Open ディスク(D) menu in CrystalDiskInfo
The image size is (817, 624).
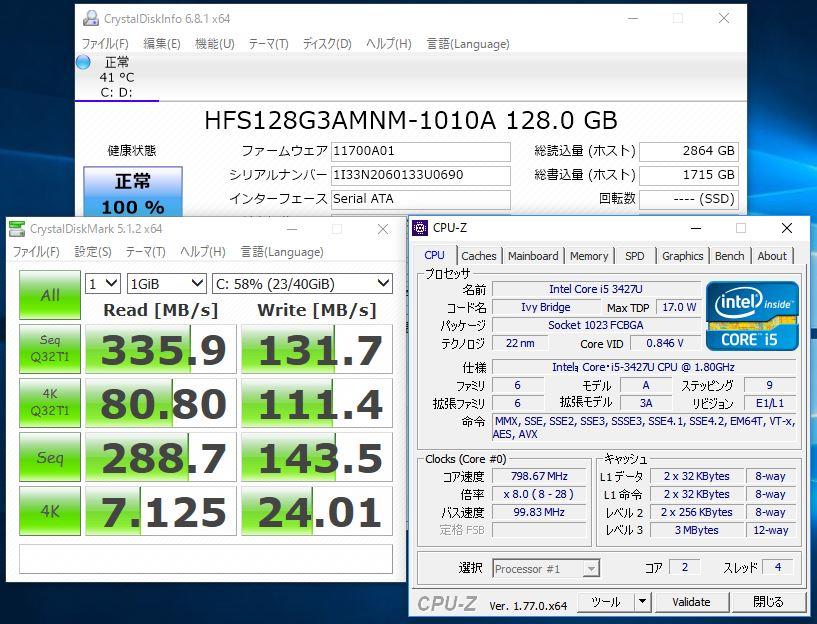(327, 44)
